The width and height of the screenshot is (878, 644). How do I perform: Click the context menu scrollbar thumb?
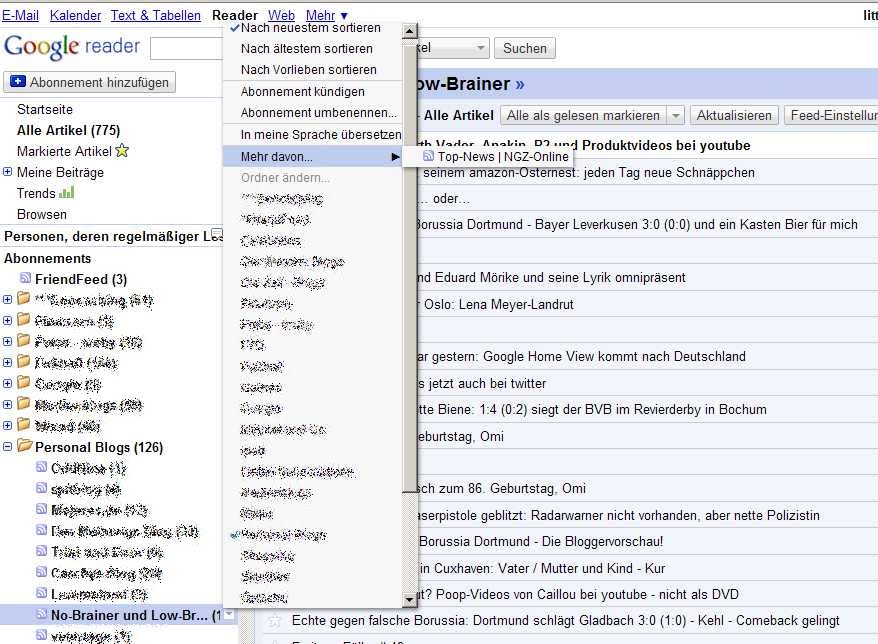[x=409, y=266]
